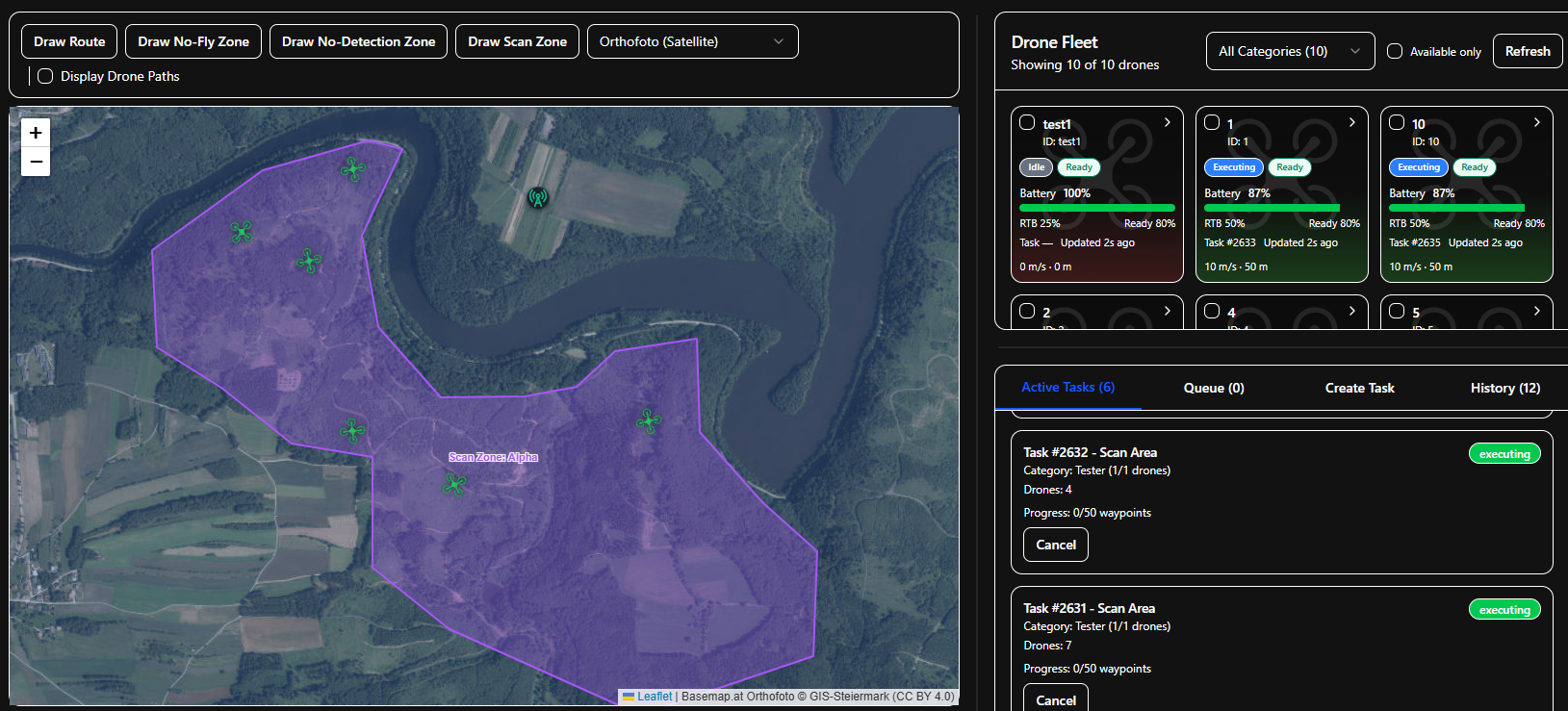Open the History (12) tab

click(x=1504, y=388)
